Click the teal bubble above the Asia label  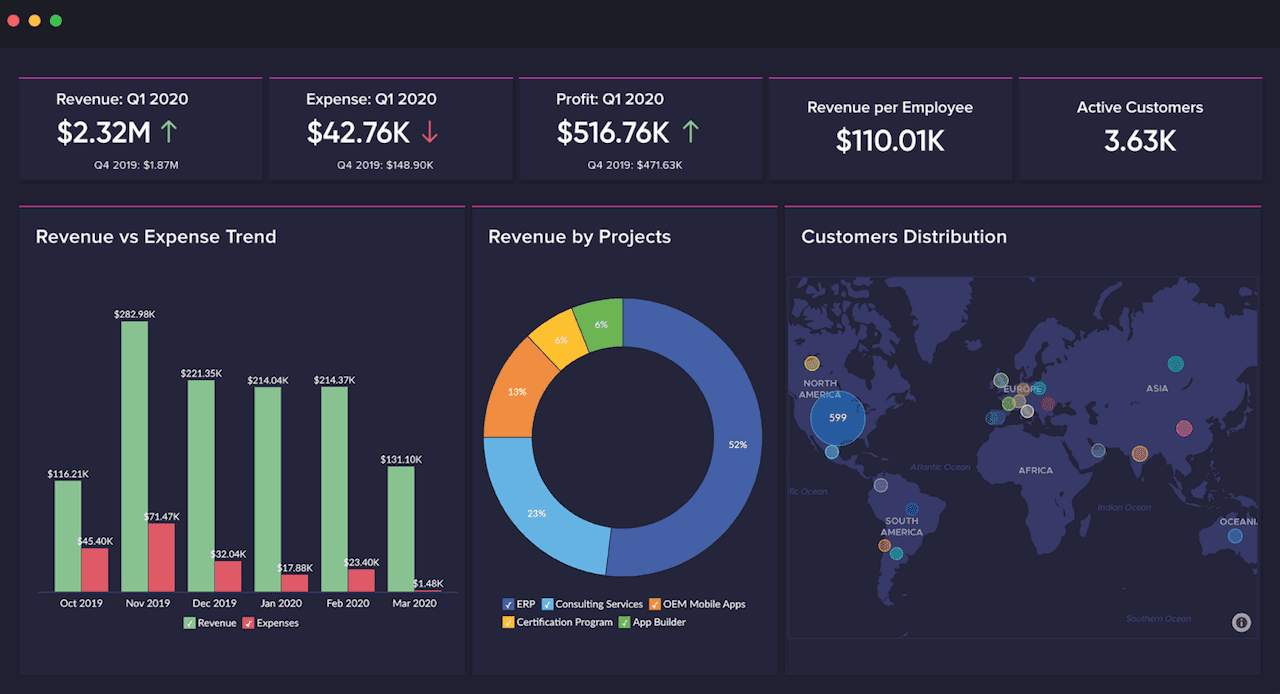click(x=1176, y=364)
